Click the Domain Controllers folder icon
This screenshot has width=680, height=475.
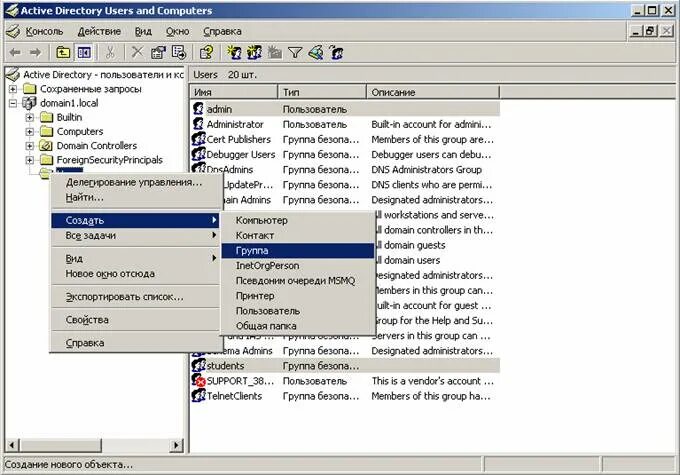(x=46, y=146)
